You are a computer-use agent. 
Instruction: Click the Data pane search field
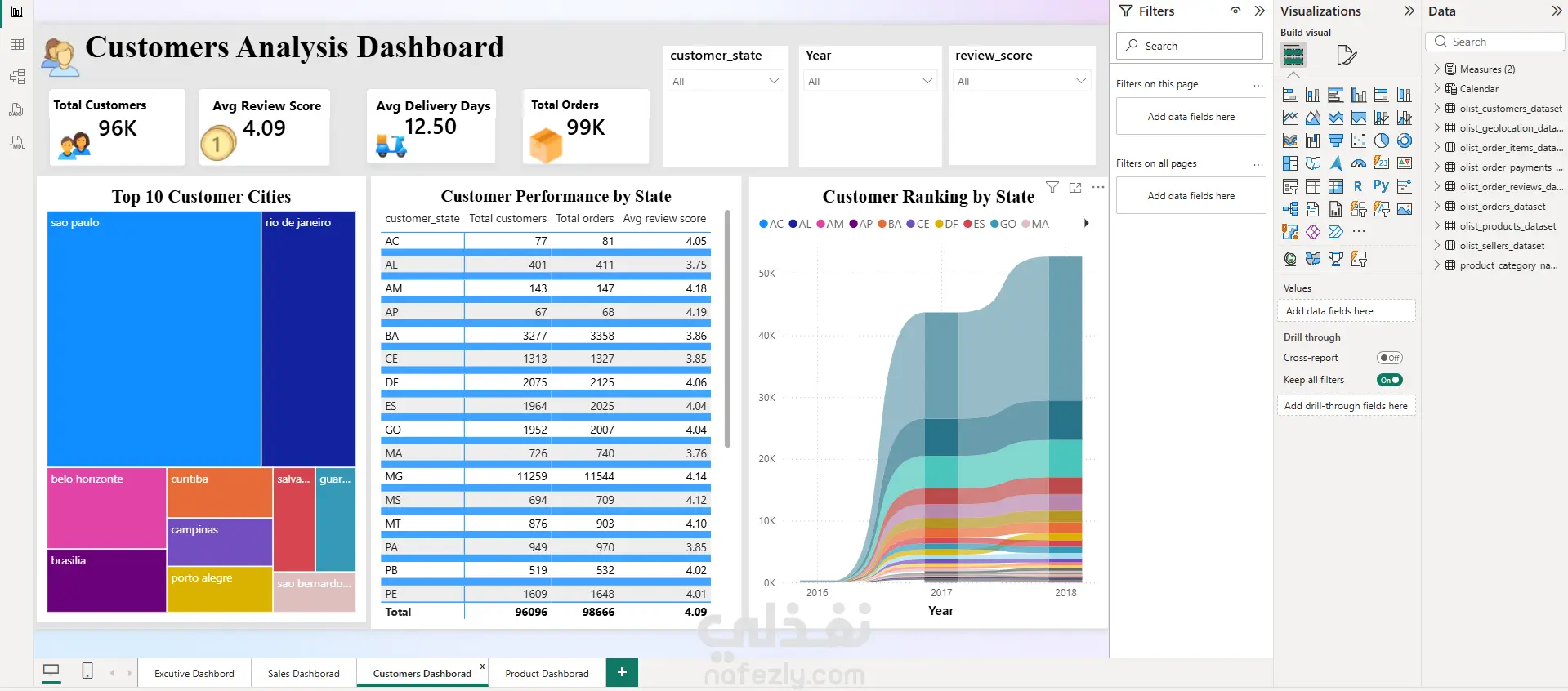pos(1495,42)
